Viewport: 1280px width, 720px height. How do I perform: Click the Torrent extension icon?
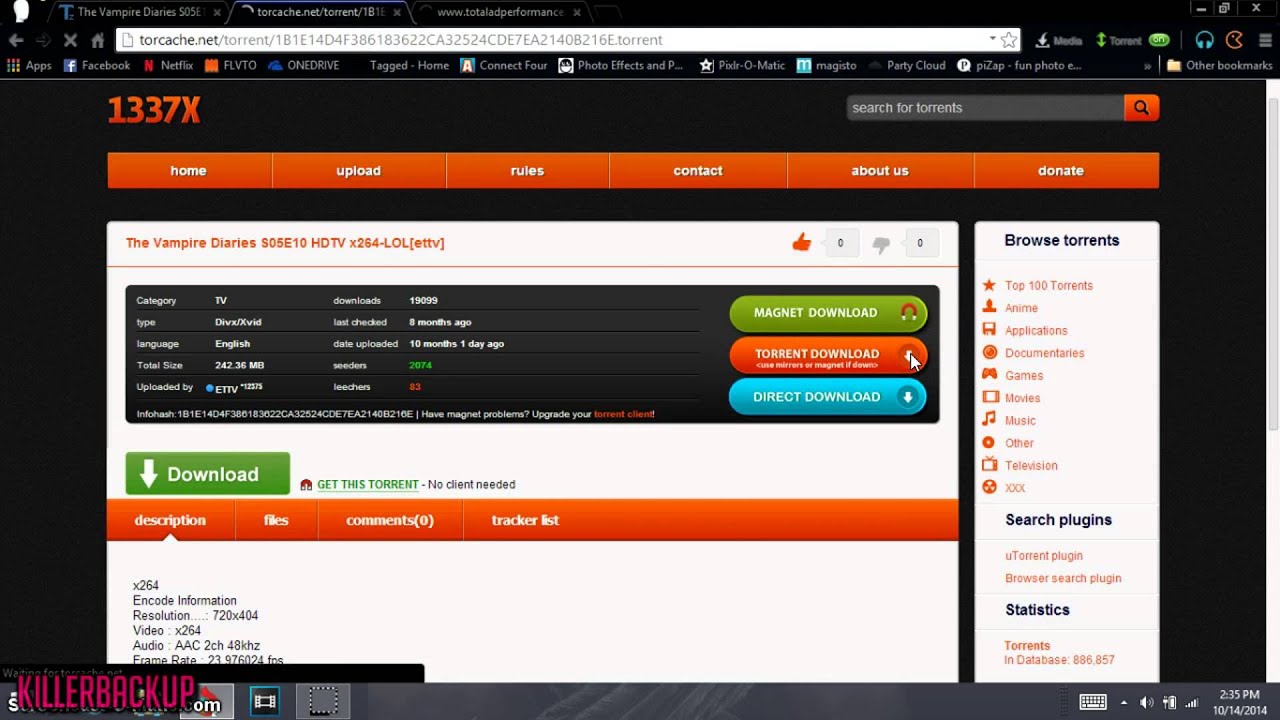coord(1119,40)
